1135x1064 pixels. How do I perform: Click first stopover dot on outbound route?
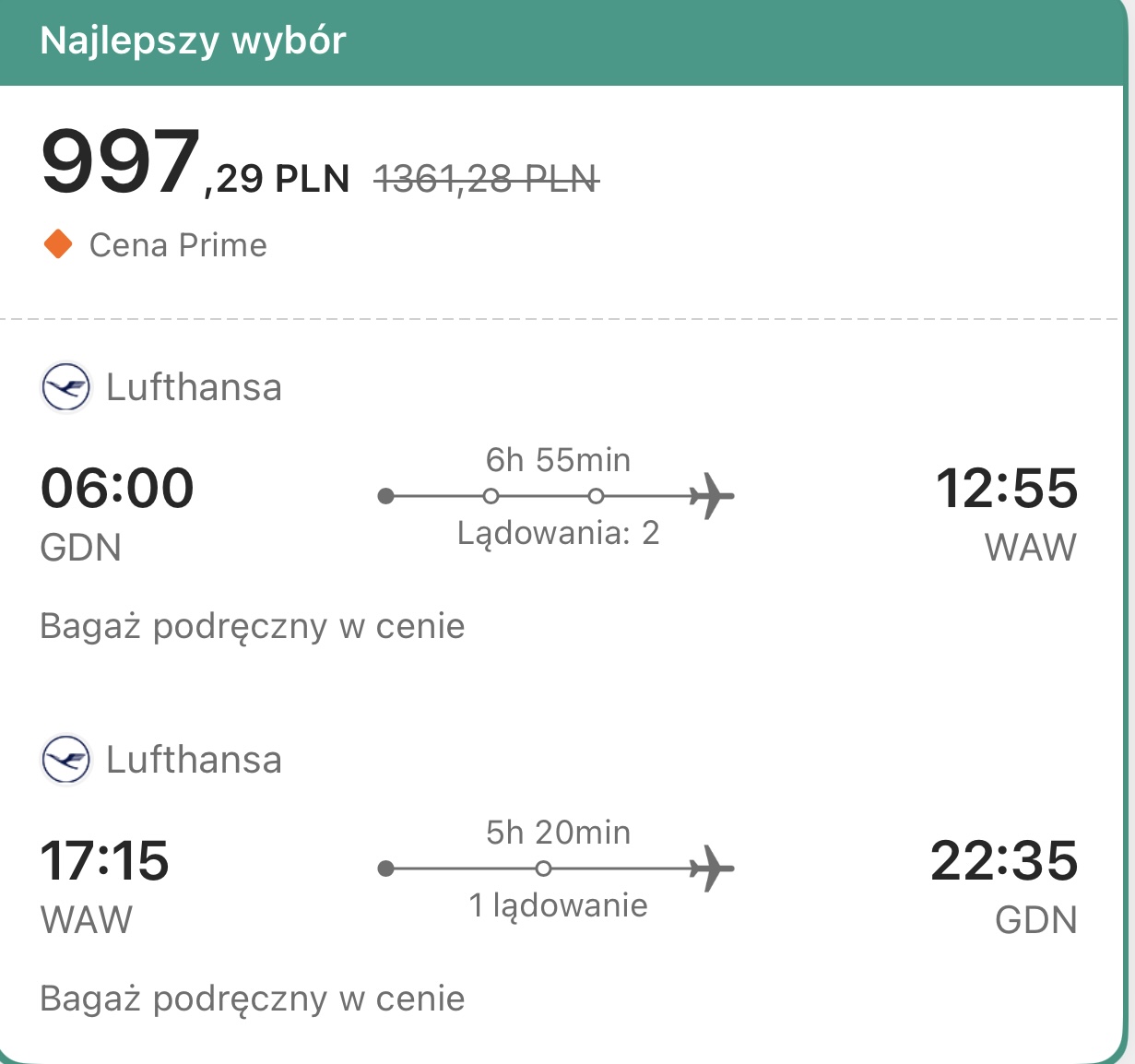pyautogui.click(x=491, y=496)
